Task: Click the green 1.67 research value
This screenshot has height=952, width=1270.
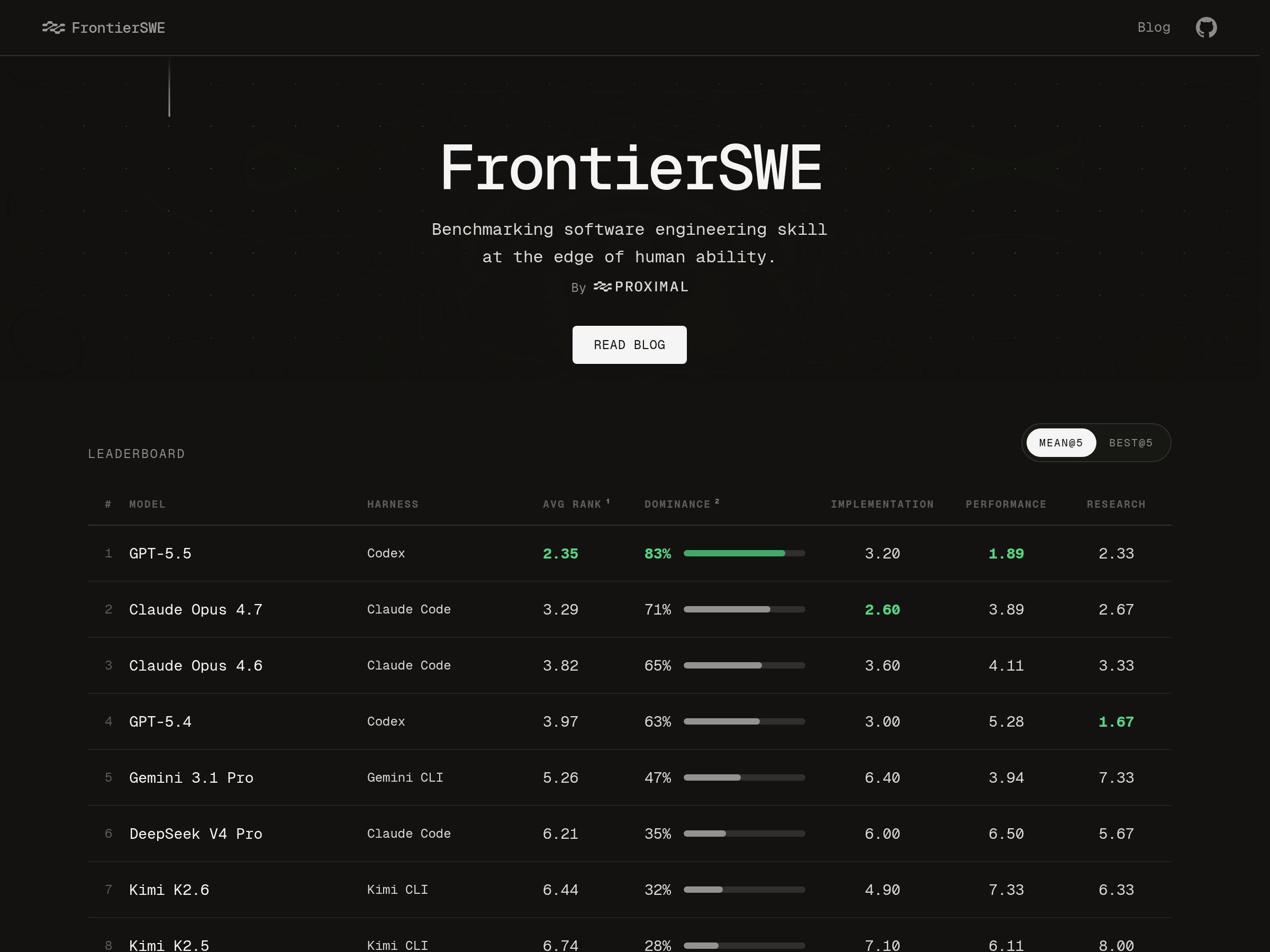Action: point(1116,721)
